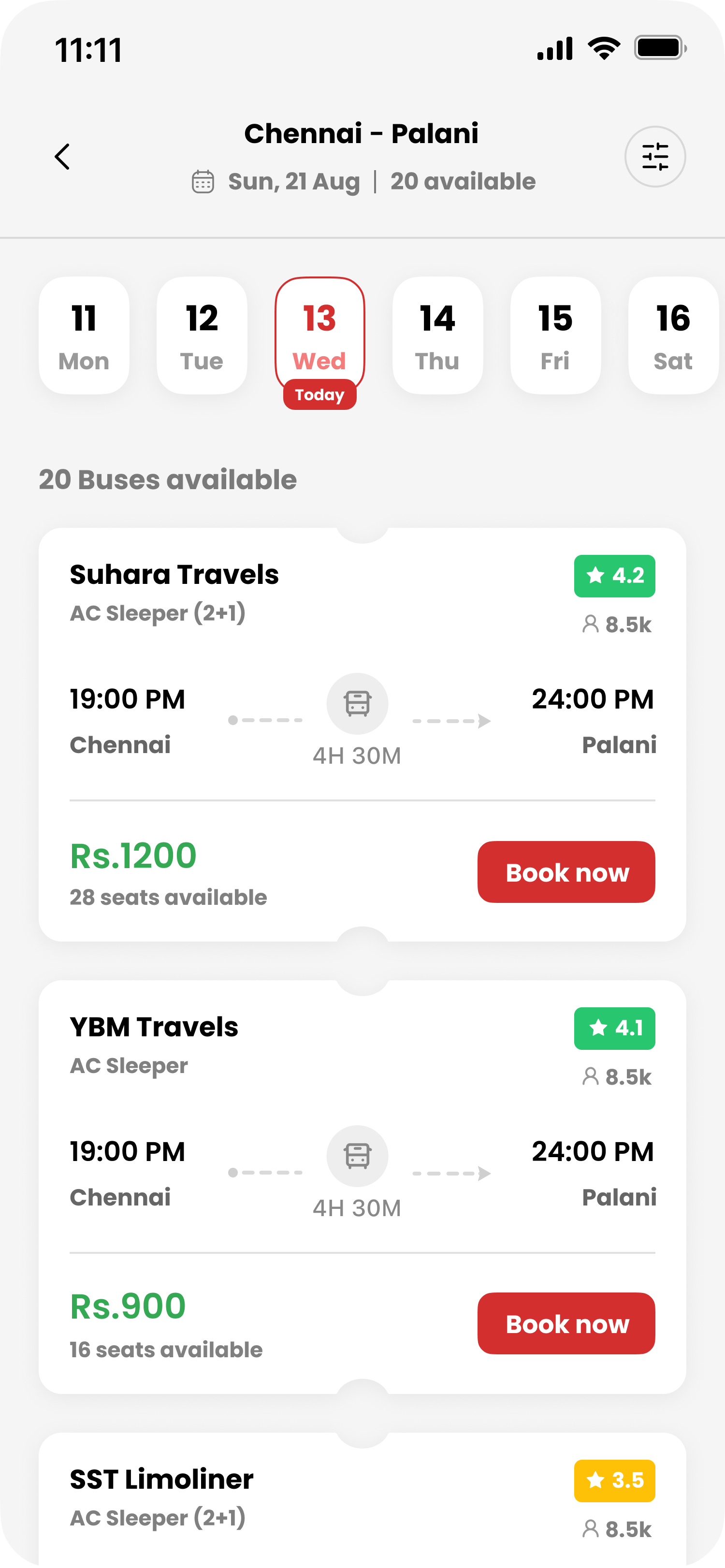The width and height of the screenshot is (725, 1568).
Task: Tap the back arrow icon
Action: [62, 157]
